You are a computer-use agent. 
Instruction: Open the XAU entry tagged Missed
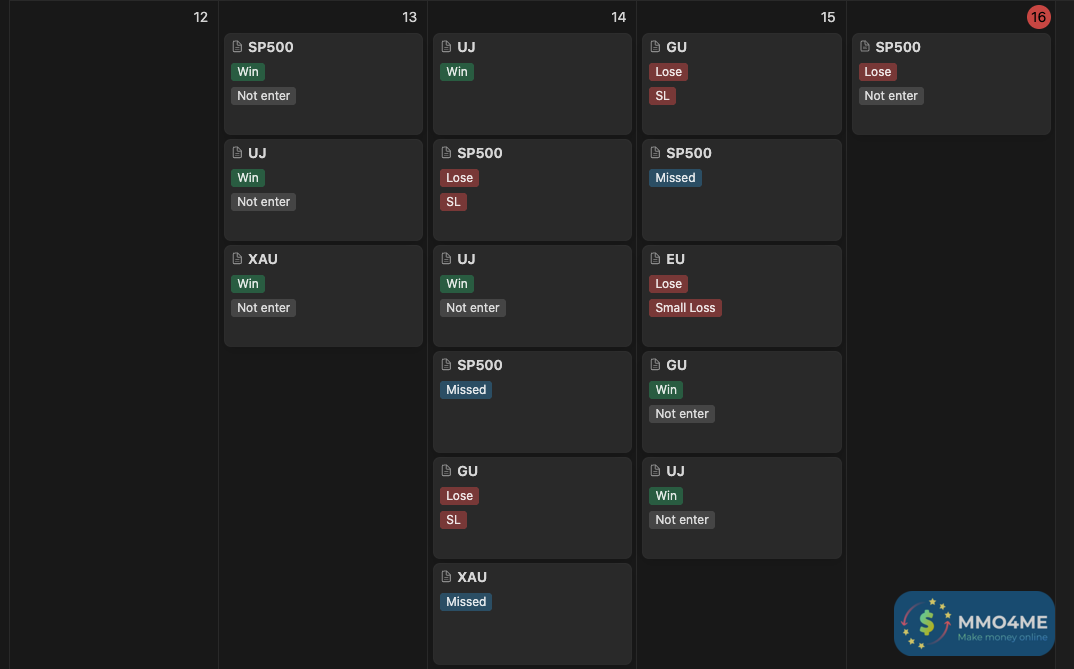pos(472,577)
